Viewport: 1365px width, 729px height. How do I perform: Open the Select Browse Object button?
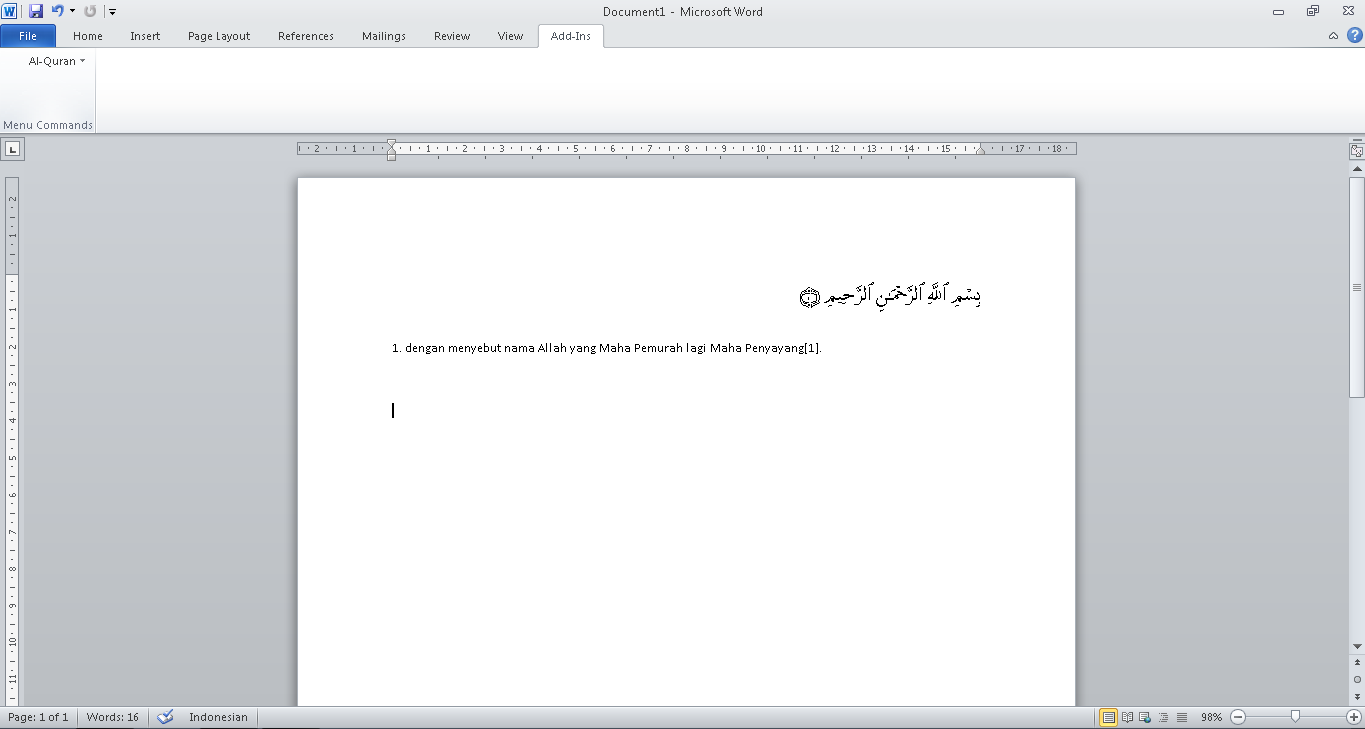tap(1357, 680)
